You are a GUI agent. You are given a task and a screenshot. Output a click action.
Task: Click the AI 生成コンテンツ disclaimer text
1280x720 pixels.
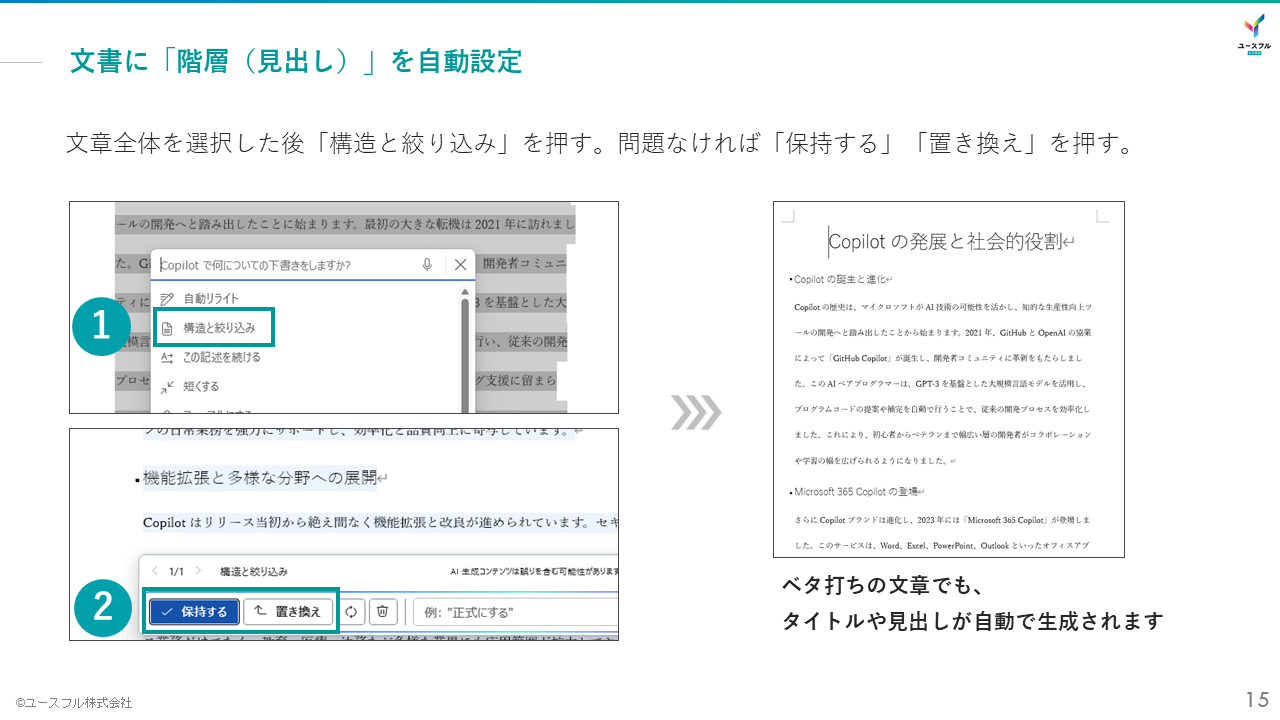coord(533,571)
